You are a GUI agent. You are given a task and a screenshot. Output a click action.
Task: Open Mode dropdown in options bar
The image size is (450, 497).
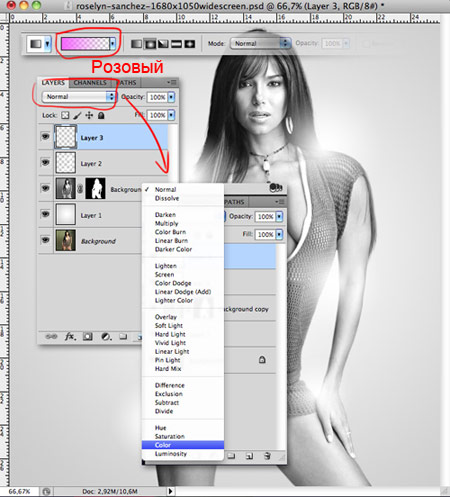tap(261, 43)
